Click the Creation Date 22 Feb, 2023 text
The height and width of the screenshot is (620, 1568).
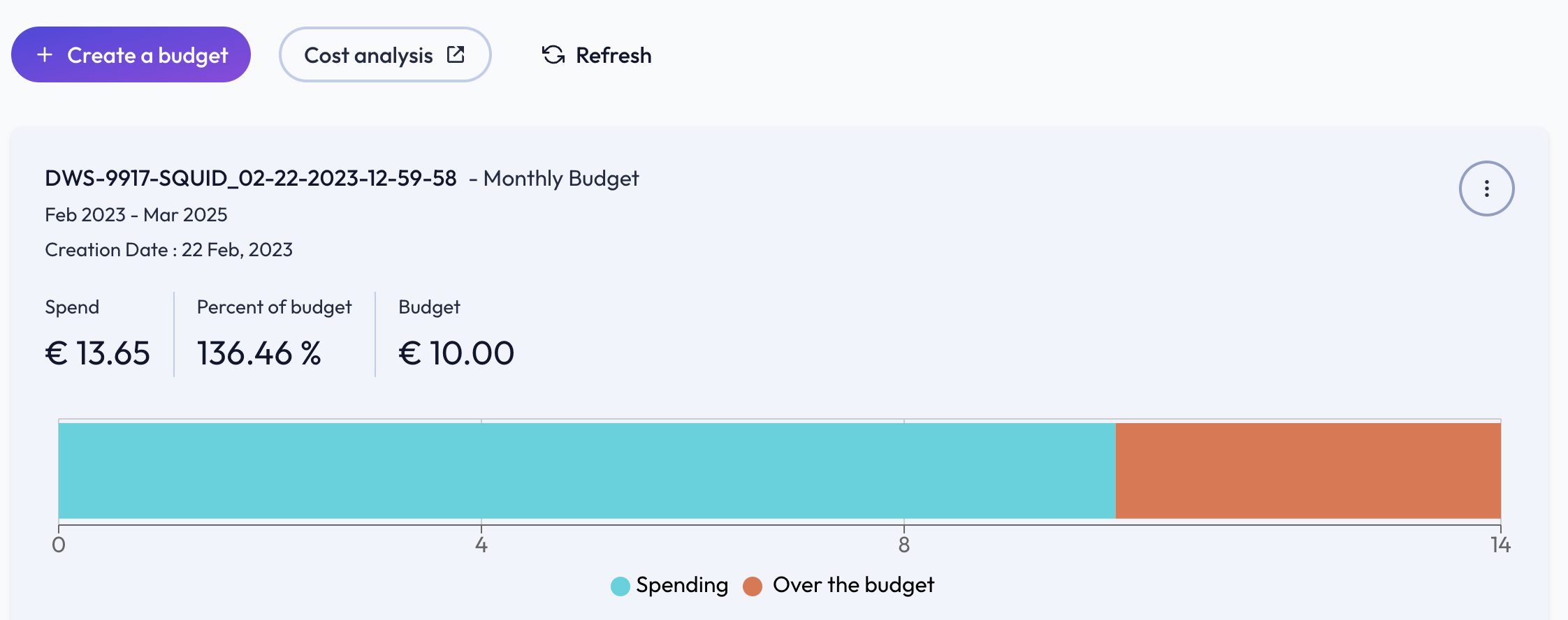(168, 250)
